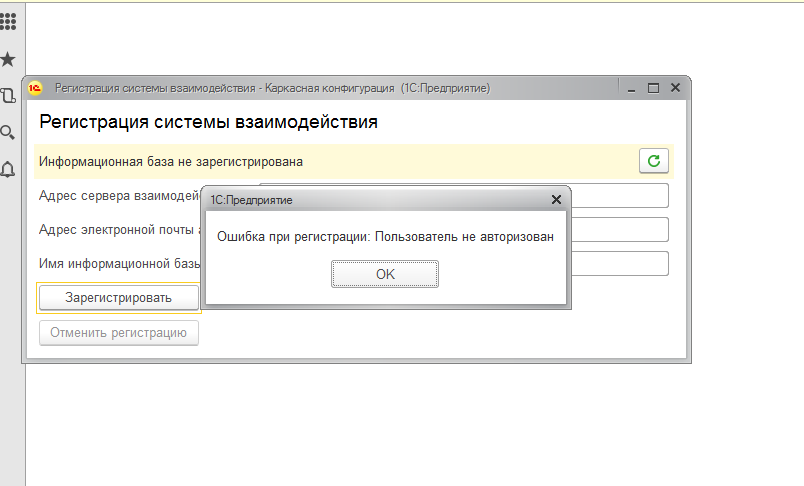Maximize the registration window
The height and width of the screenshot is (486, 804).
653,88
